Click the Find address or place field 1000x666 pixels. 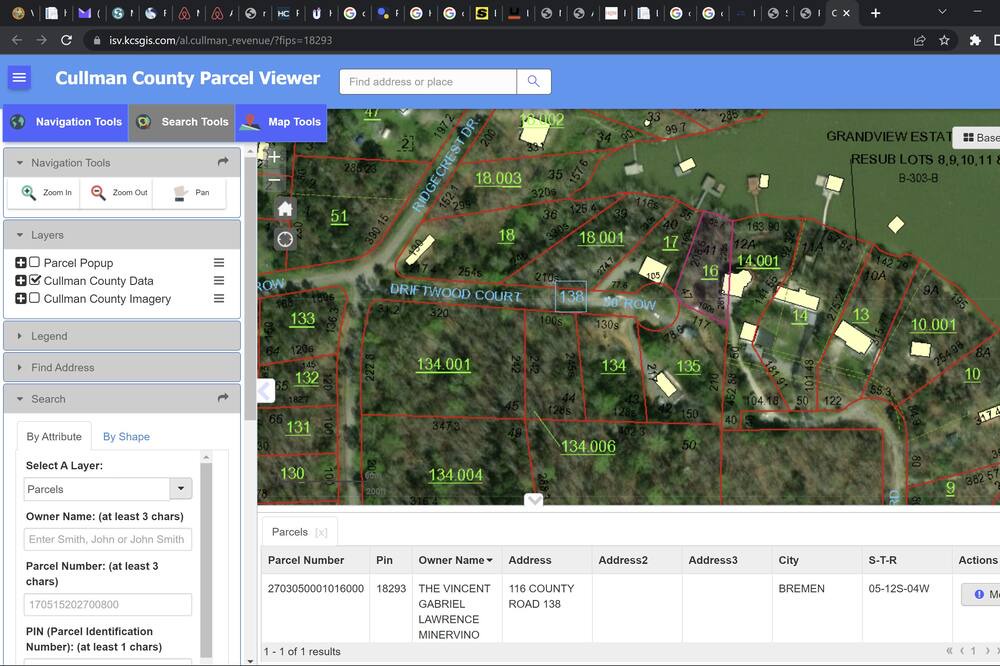[x=428, y=82]
